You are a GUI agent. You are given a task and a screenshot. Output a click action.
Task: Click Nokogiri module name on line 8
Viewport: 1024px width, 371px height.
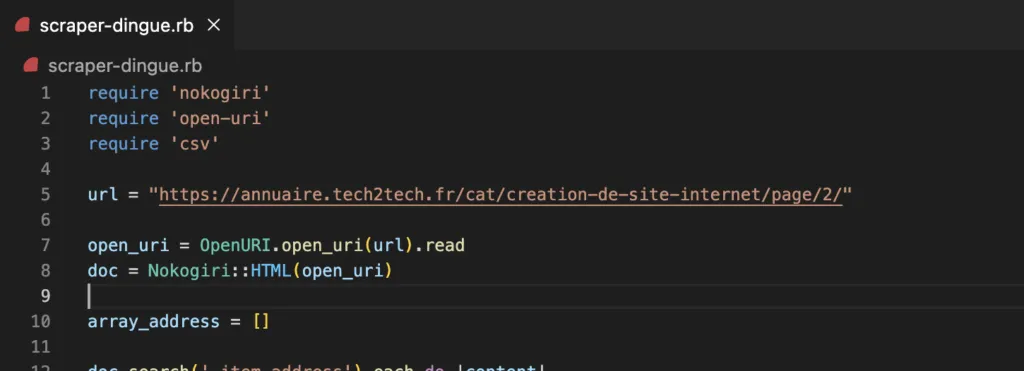(x=189, y=270)
